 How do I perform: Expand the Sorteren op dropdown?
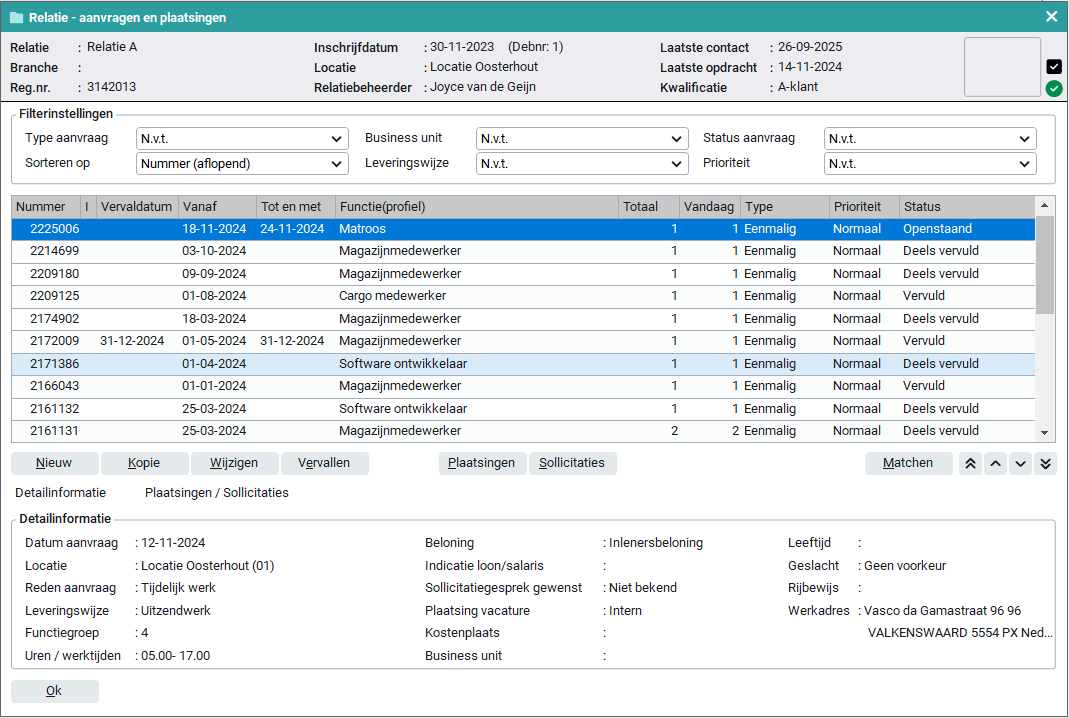pos(241,164)
